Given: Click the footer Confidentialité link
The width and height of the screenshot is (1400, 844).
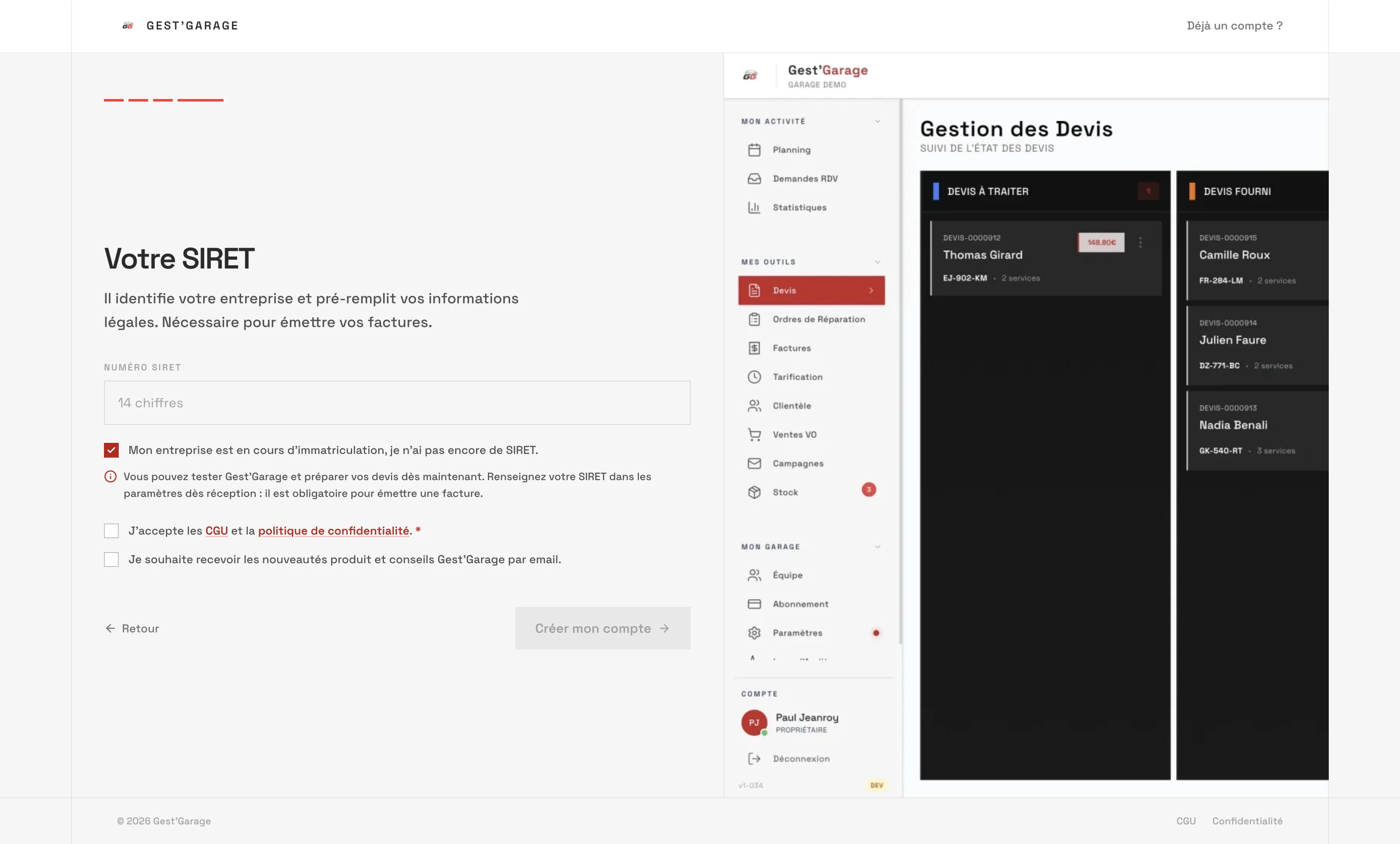Looking at the screenshot, I should click(x=1247, y=821).
